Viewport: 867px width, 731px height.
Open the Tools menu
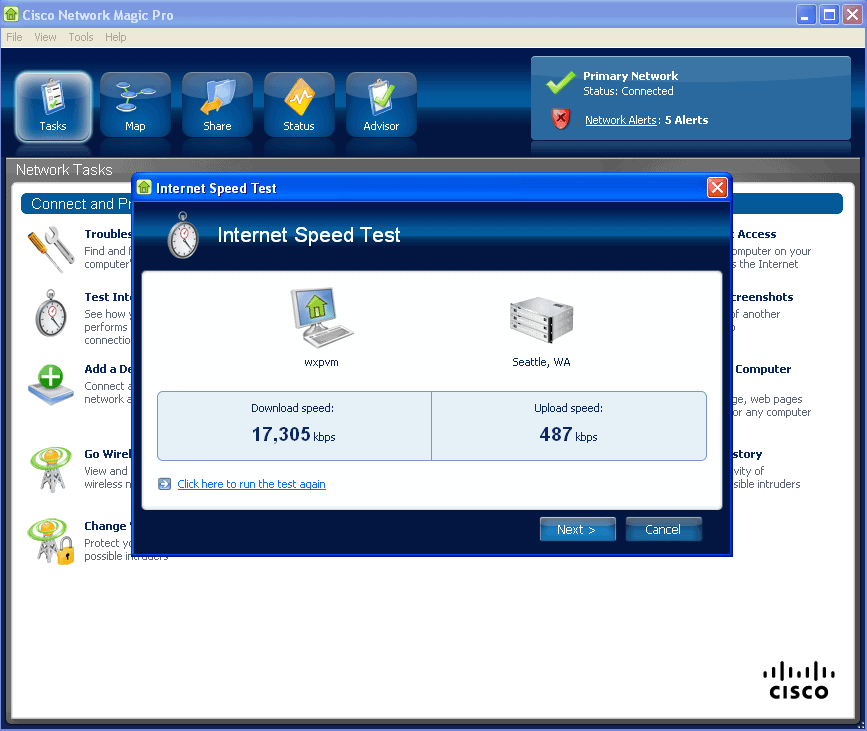coord(81,37)
